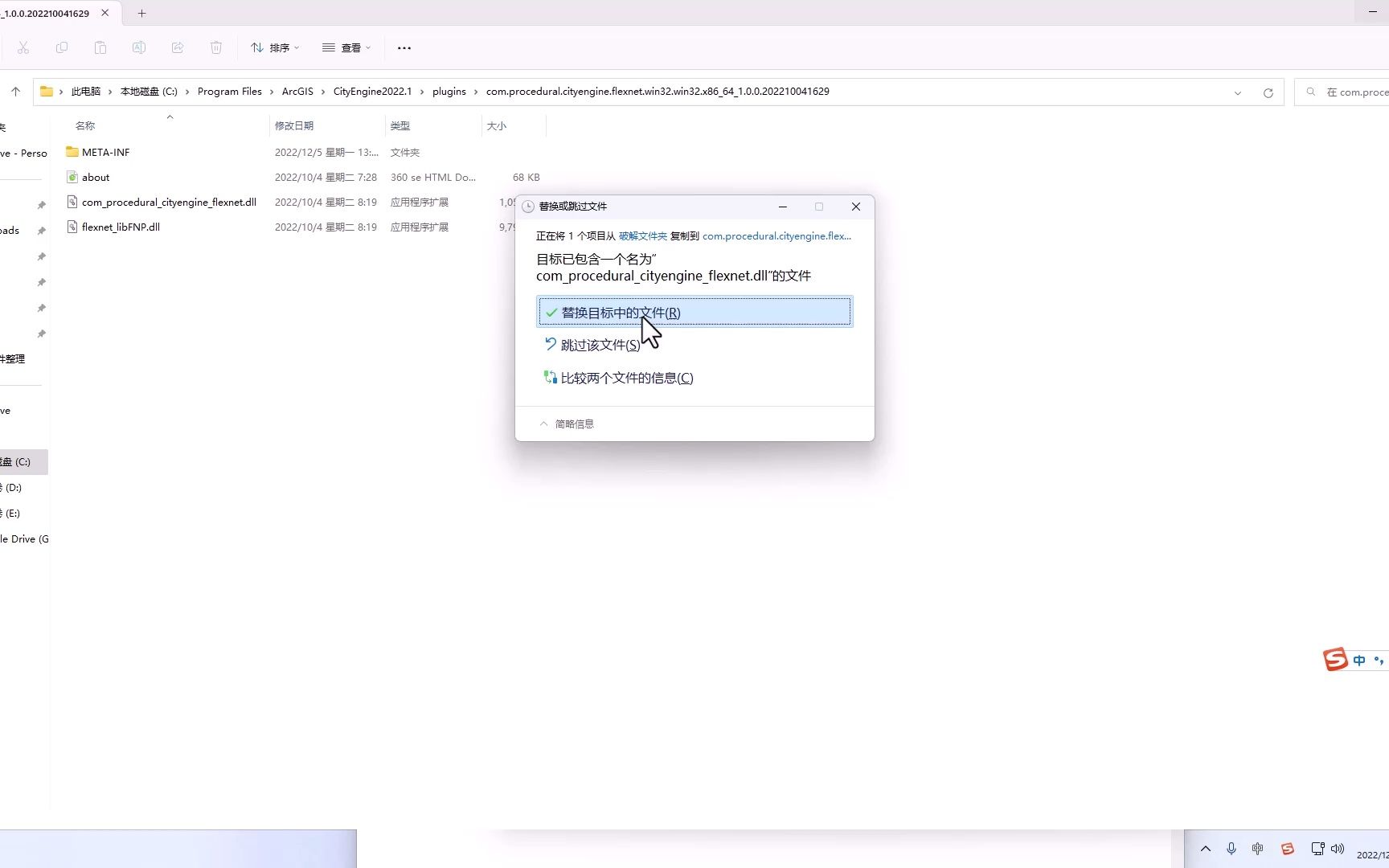1389x868 pixels.
Task: Click 此电脑 in the breadcrumb path
Action: pos(86,92)
